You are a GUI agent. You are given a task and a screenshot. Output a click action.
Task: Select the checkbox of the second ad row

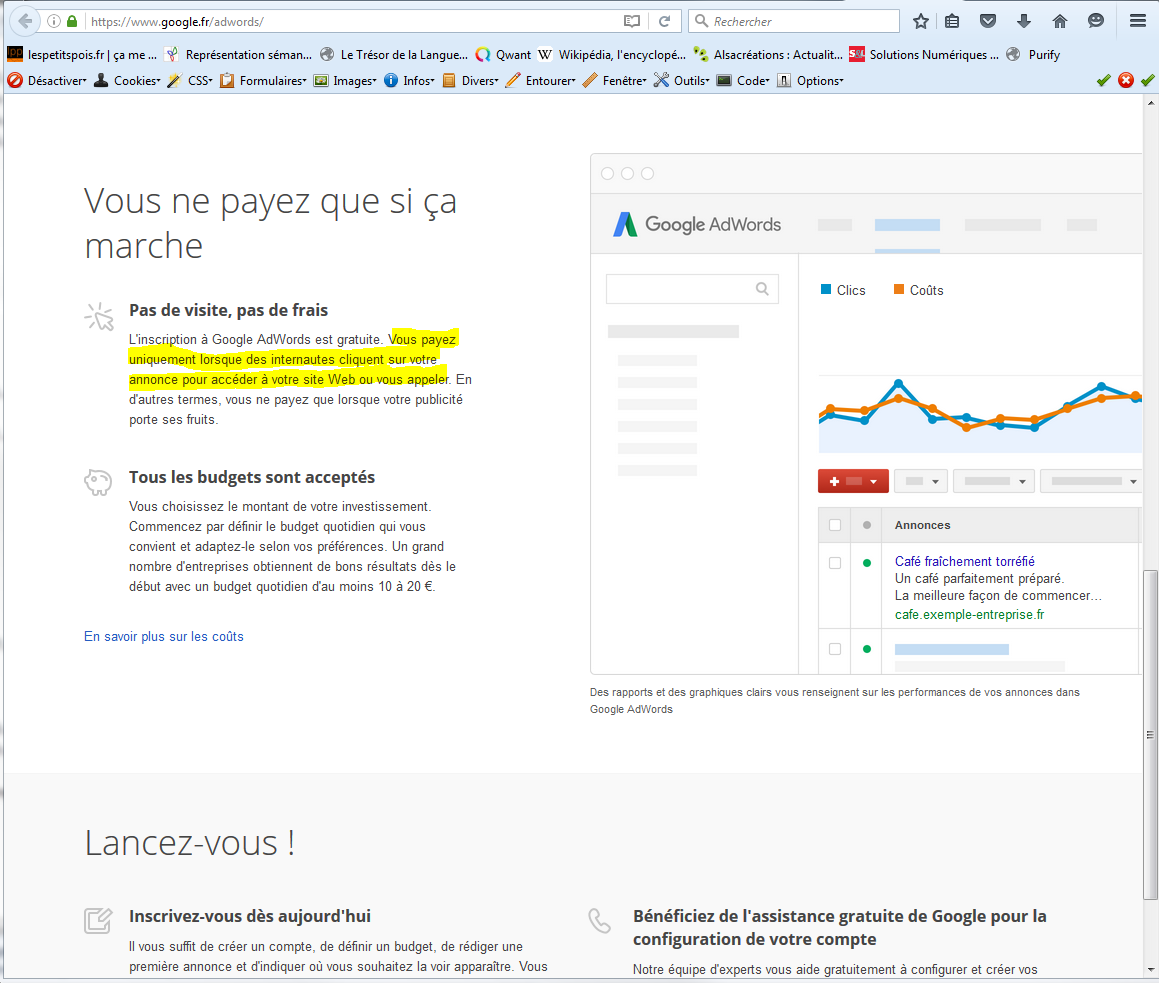click(835, 649)
